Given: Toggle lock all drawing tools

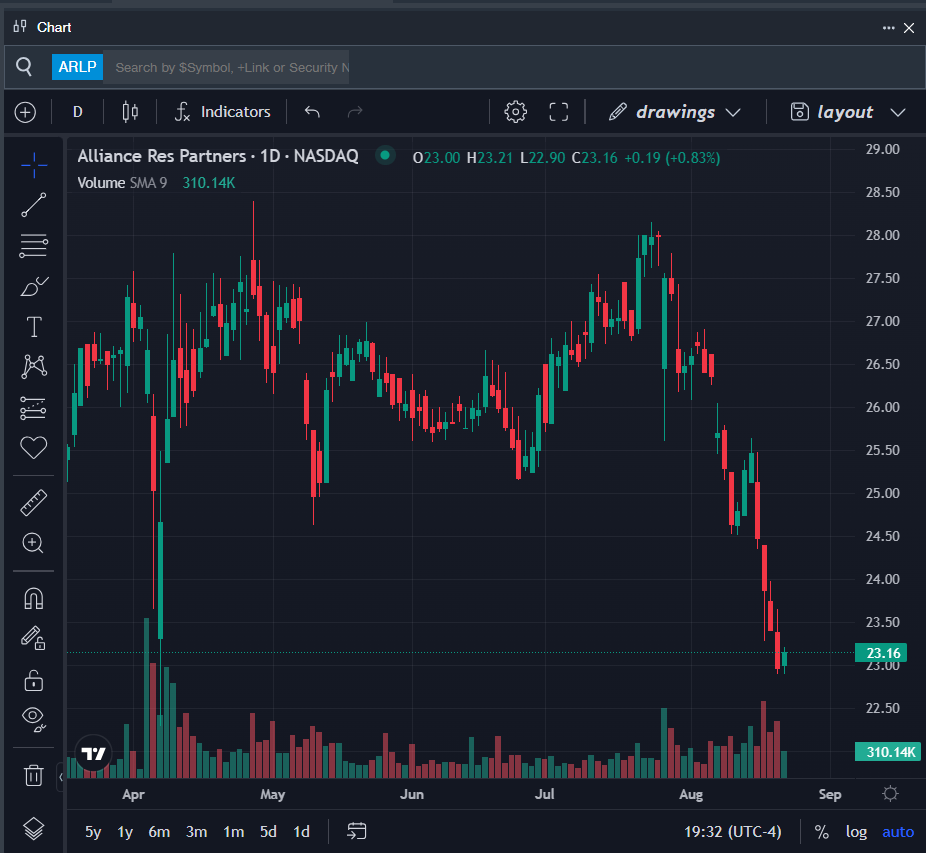Looking at the screenshot, I should [34, 679].
